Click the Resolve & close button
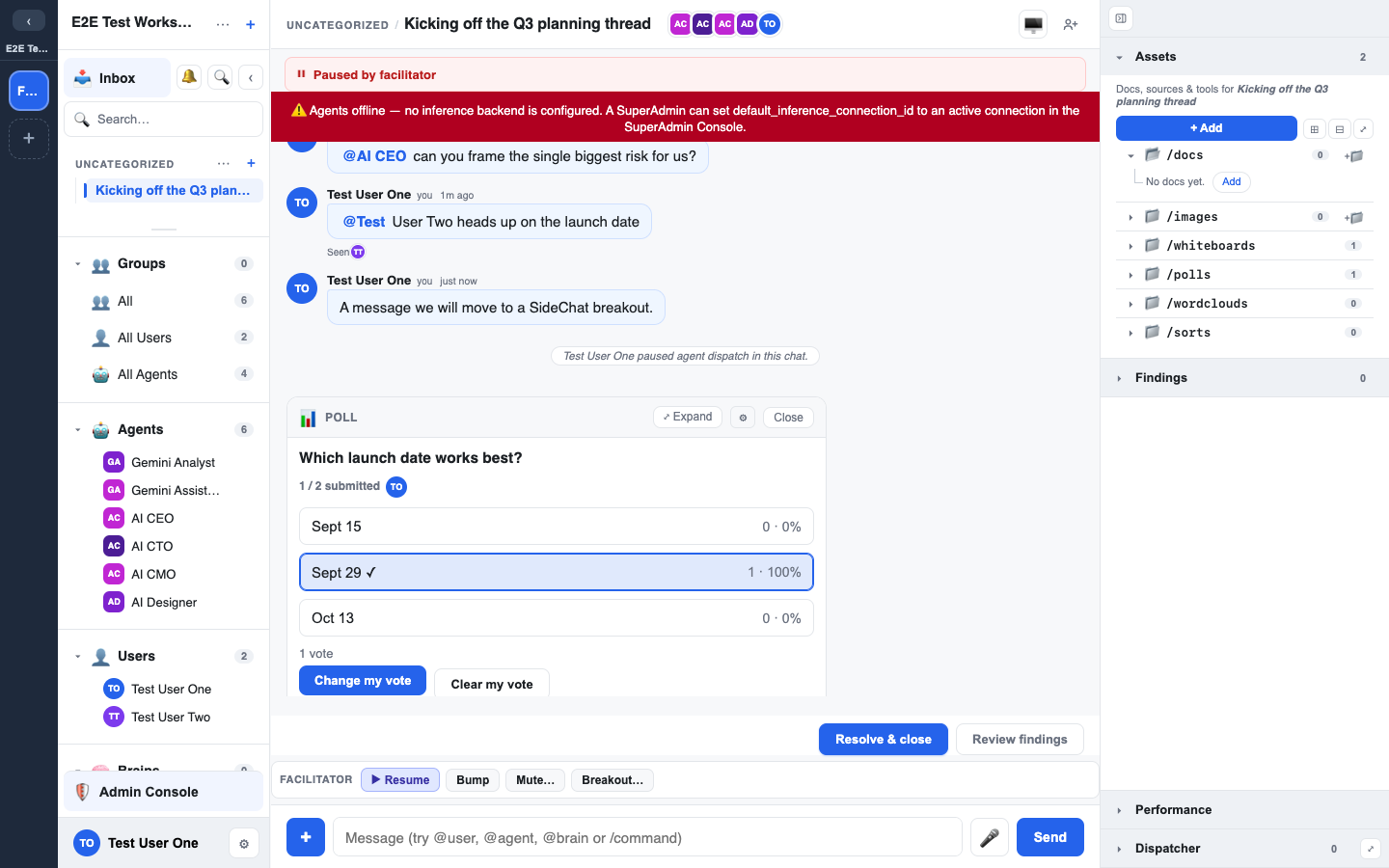The height and width of the screenshot is (868, 1389). [x=884, y=740]
